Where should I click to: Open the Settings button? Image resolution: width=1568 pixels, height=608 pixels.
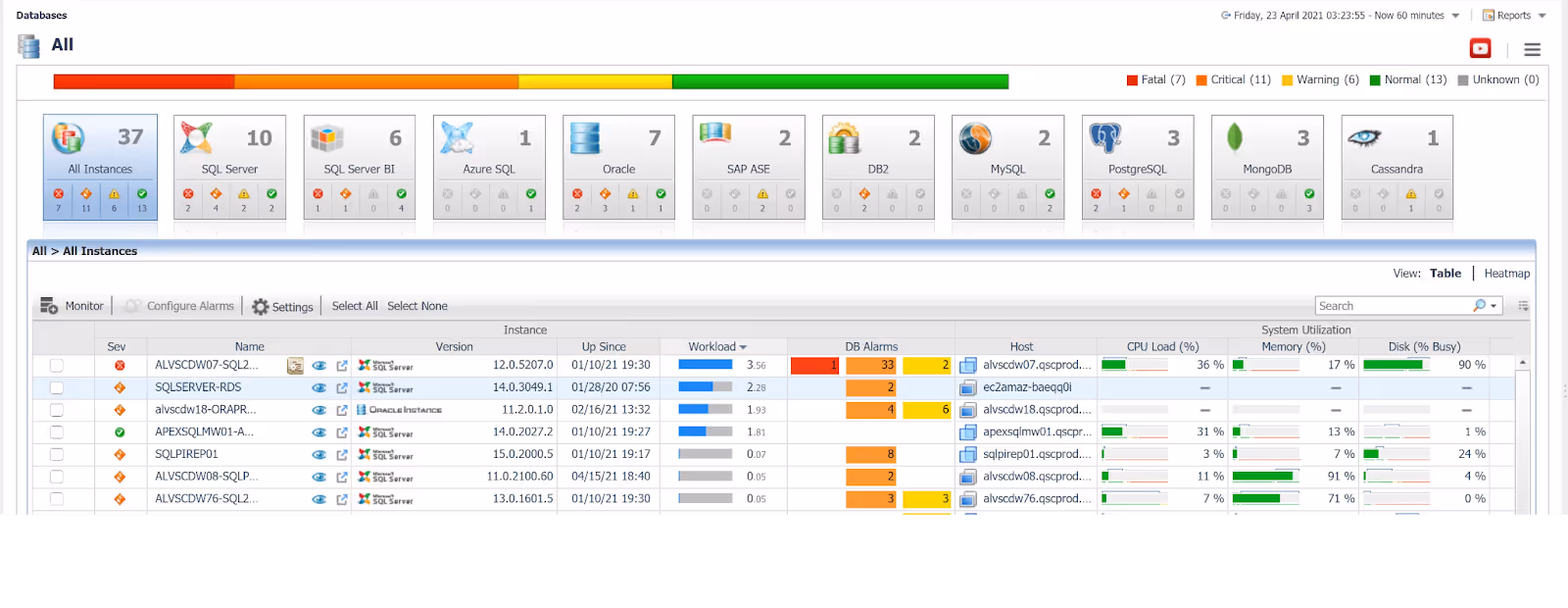pos(282,307)
